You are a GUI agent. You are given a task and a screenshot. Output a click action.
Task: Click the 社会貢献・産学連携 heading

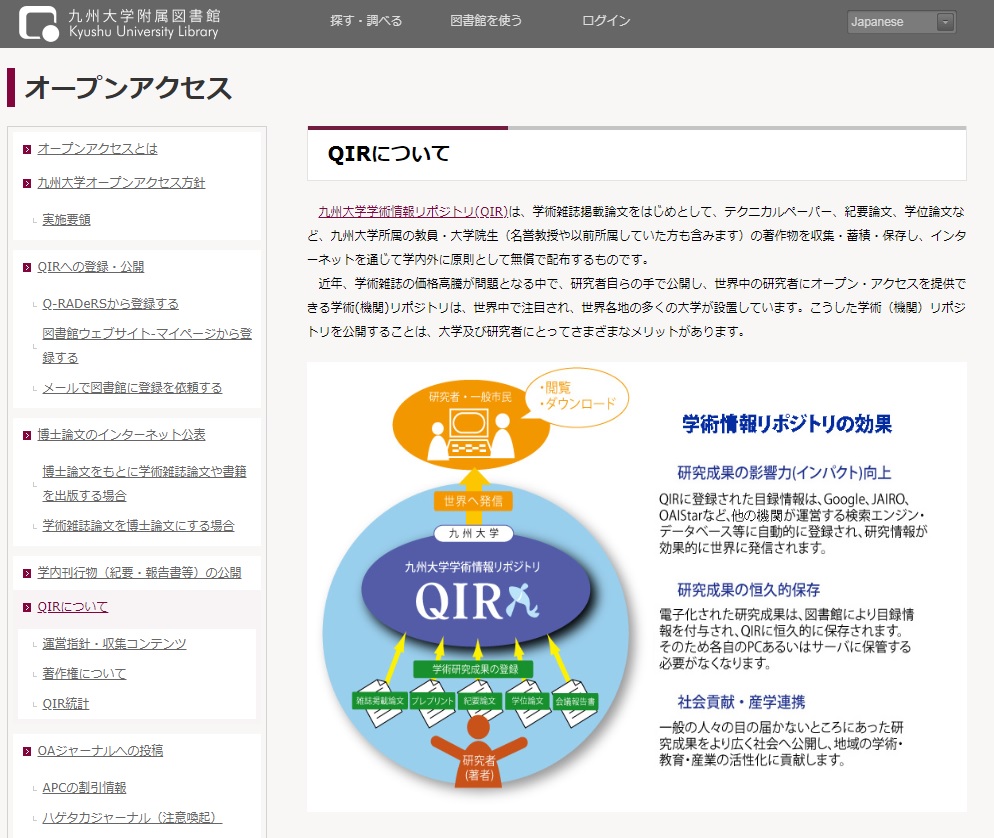(x=741, y=702)
